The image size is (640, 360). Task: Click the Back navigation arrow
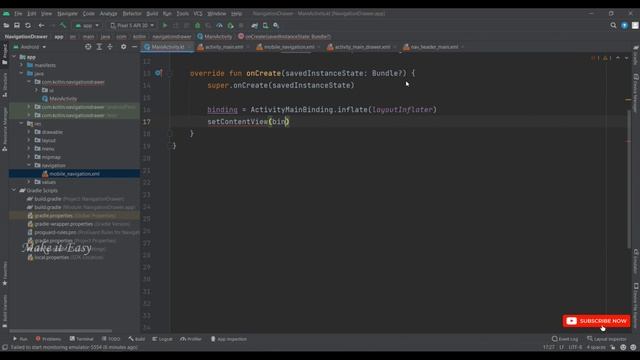click(41, 25)
